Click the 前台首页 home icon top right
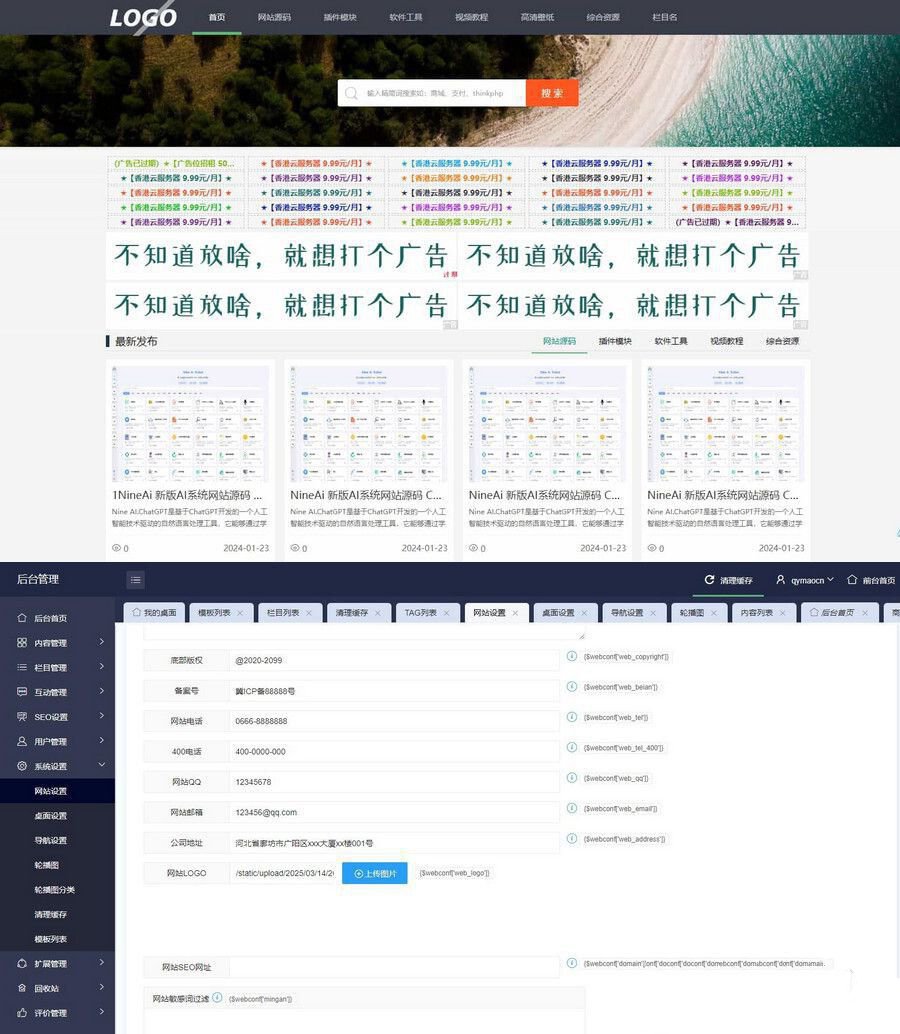 coord(851,580)
